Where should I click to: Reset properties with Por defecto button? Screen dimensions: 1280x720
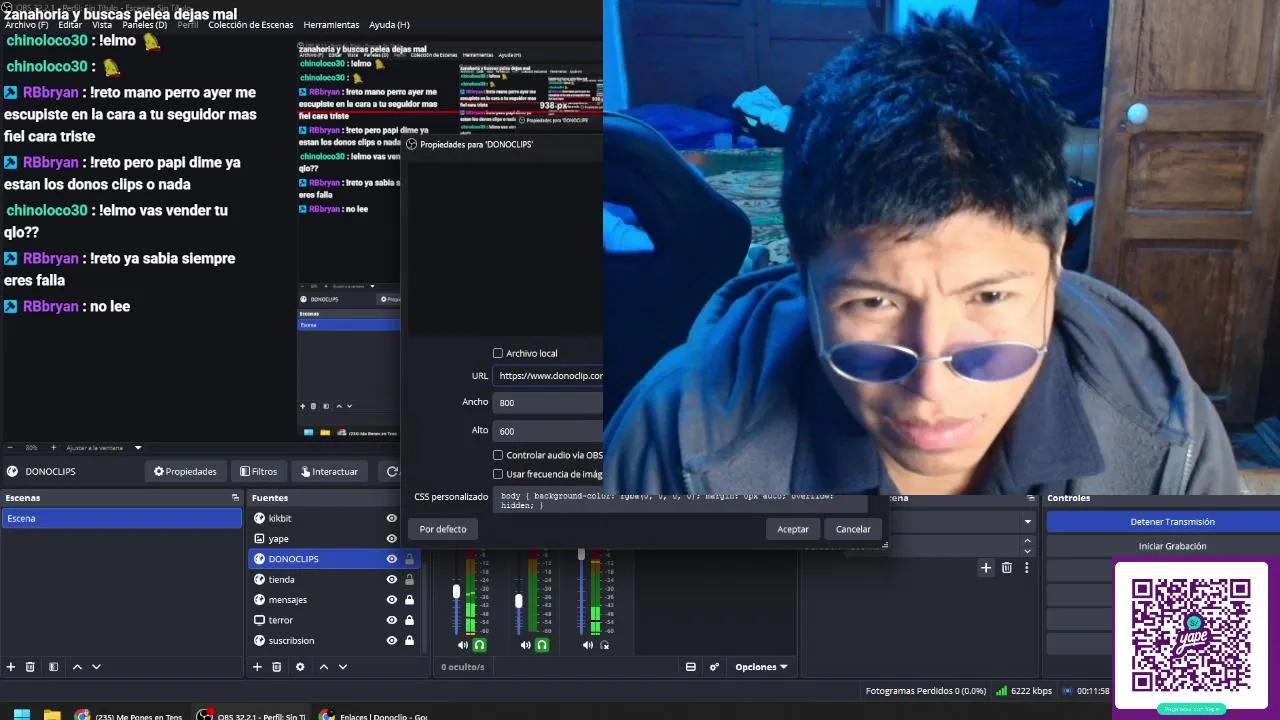(443, 529)
